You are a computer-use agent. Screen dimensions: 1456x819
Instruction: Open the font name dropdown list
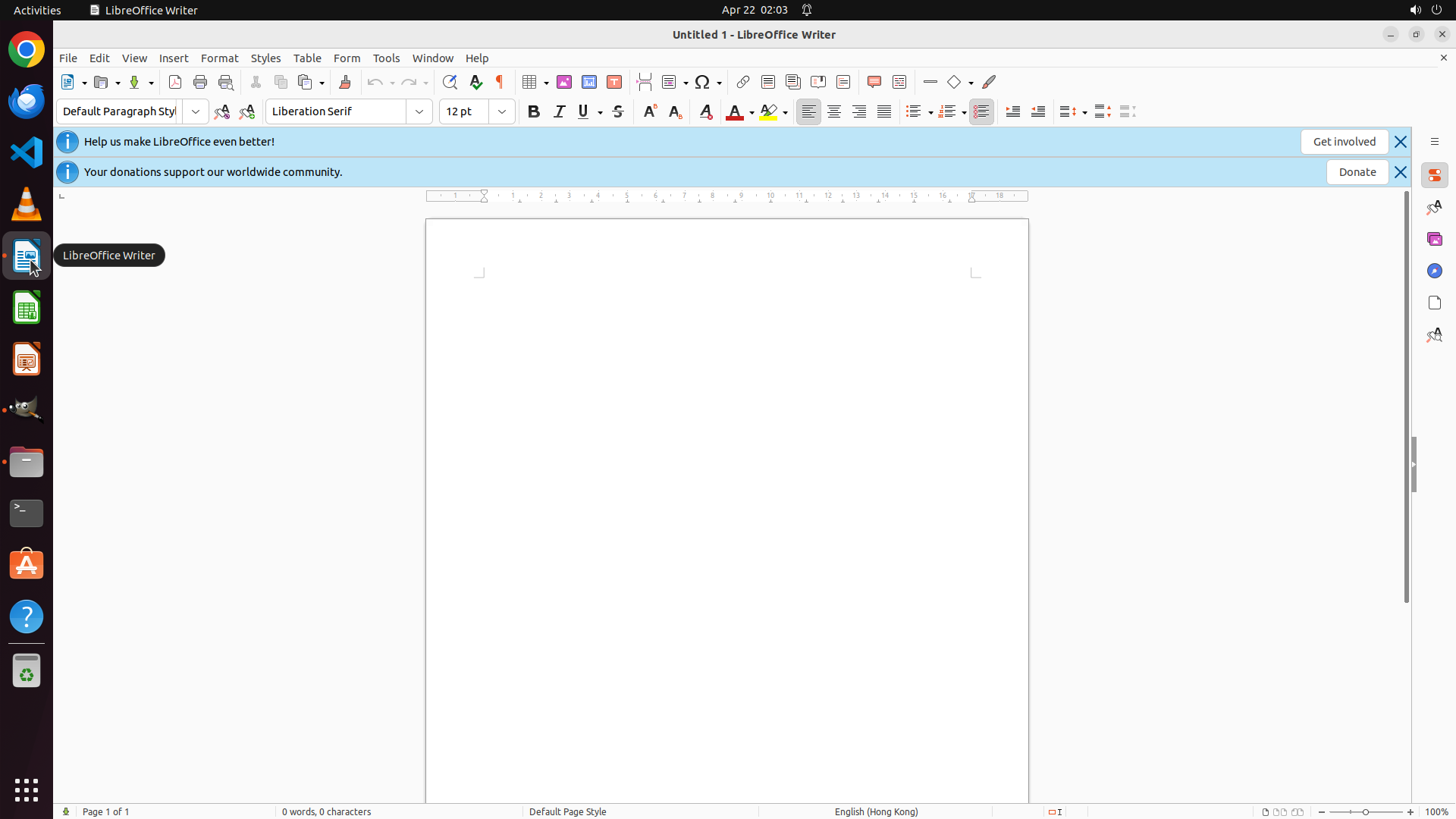419,111
